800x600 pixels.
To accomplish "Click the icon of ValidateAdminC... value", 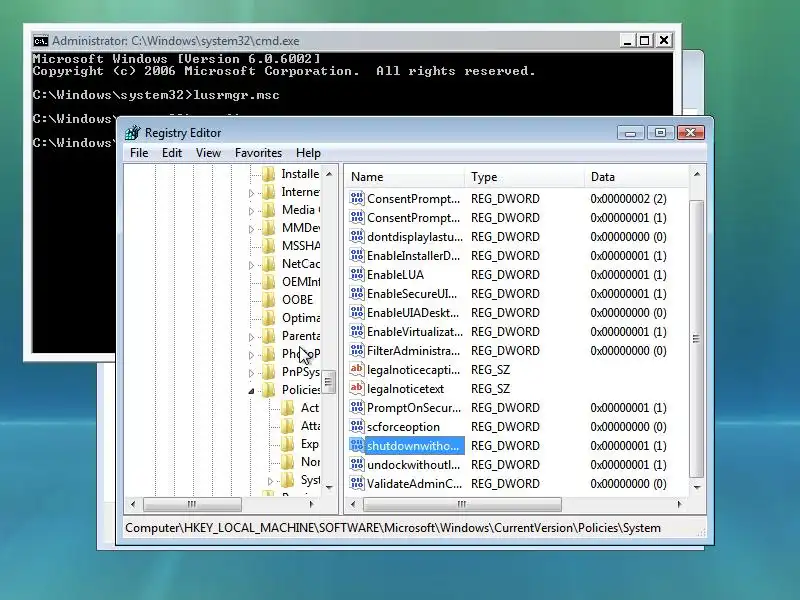I will click(357, 483).
